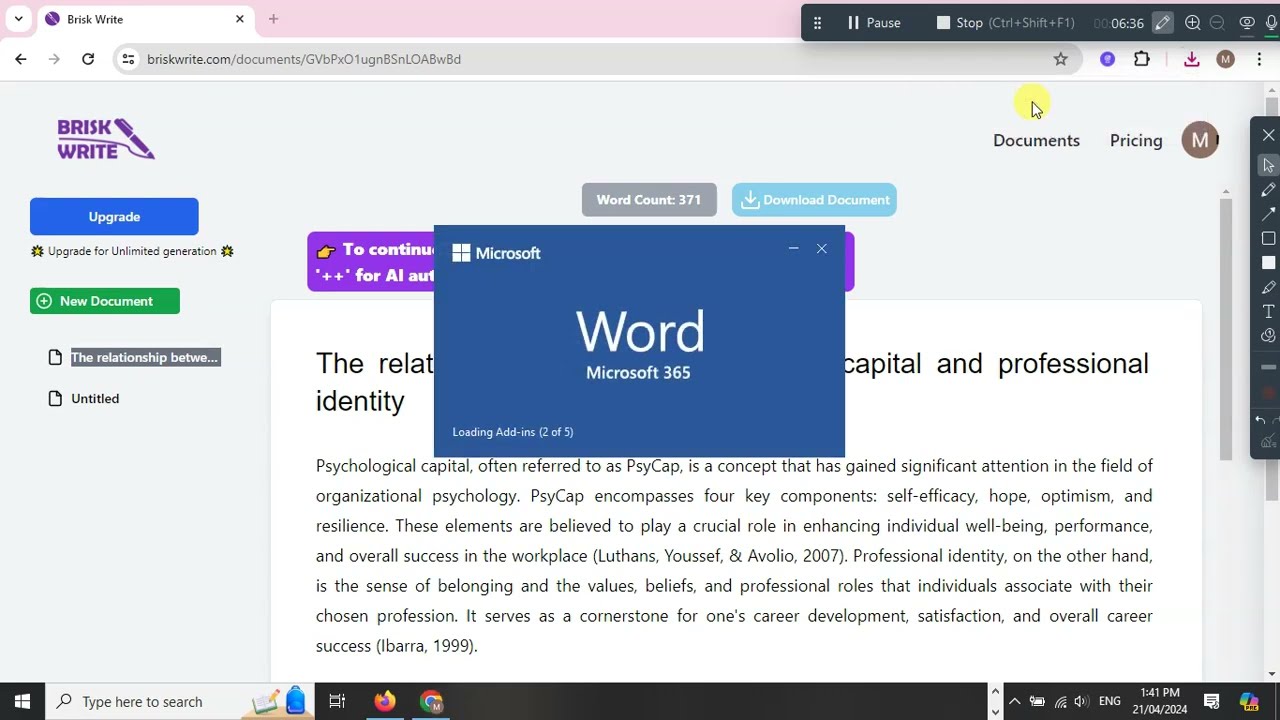1280x720 pixels.
Task: Click the Download Document button
Action: [x=814, y=199]
